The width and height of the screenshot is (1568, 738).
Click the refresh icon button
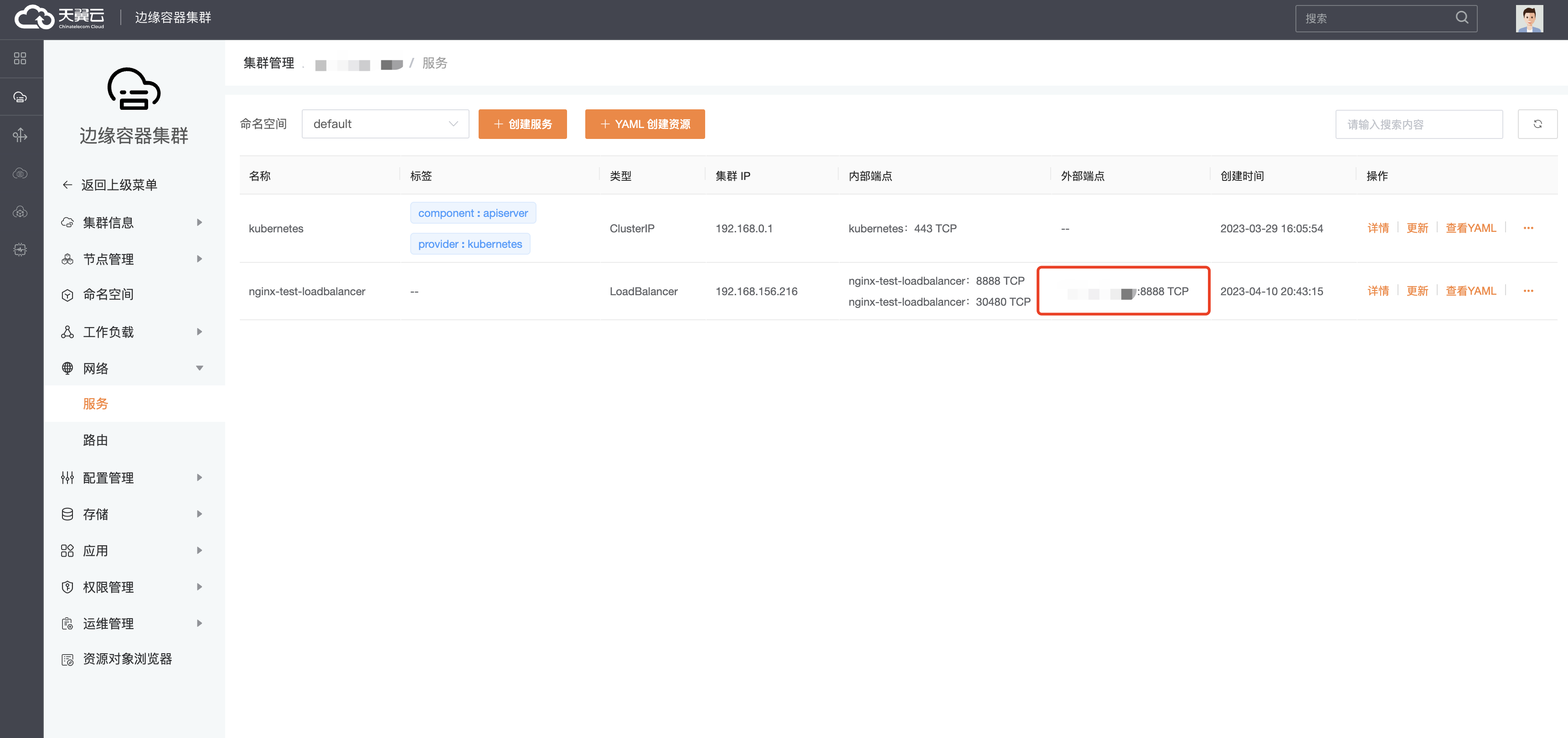pos(1537,124)
